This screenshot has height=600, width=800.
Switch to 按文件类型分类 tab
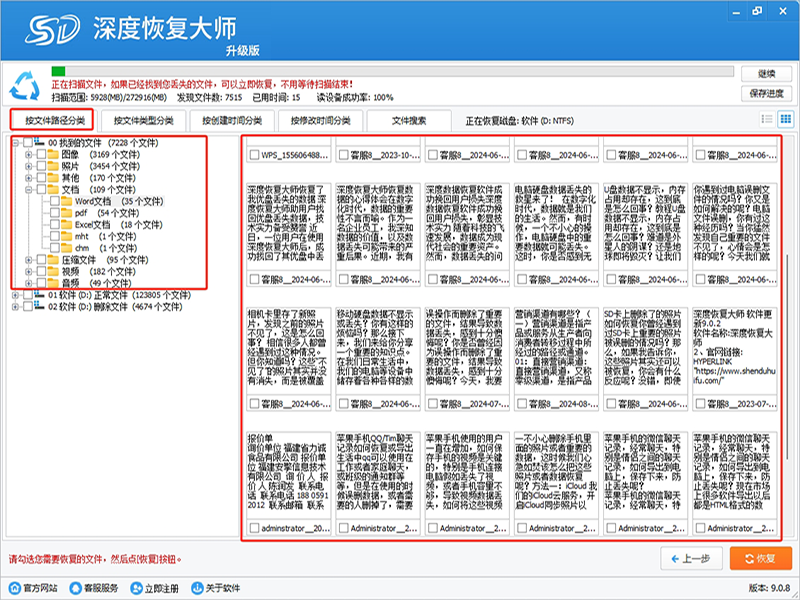click(141, 120)
